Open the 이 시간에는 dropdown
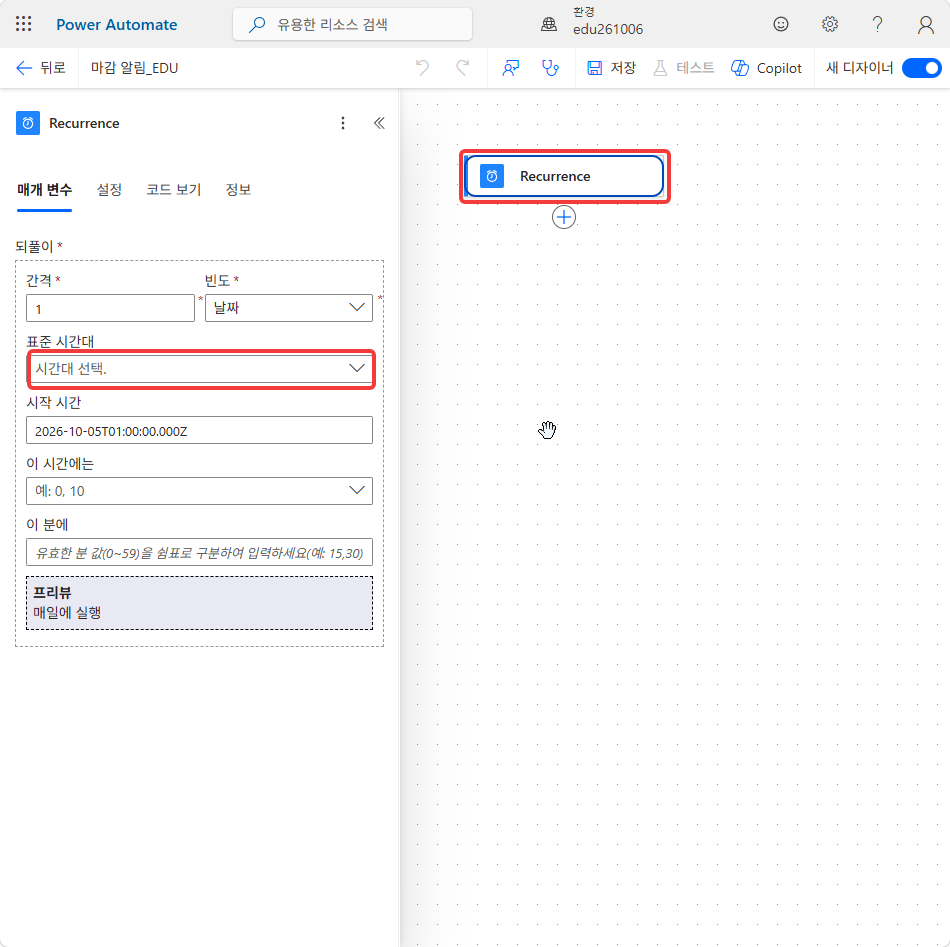Viewport: 950px width, 947px height. (199, 491)
